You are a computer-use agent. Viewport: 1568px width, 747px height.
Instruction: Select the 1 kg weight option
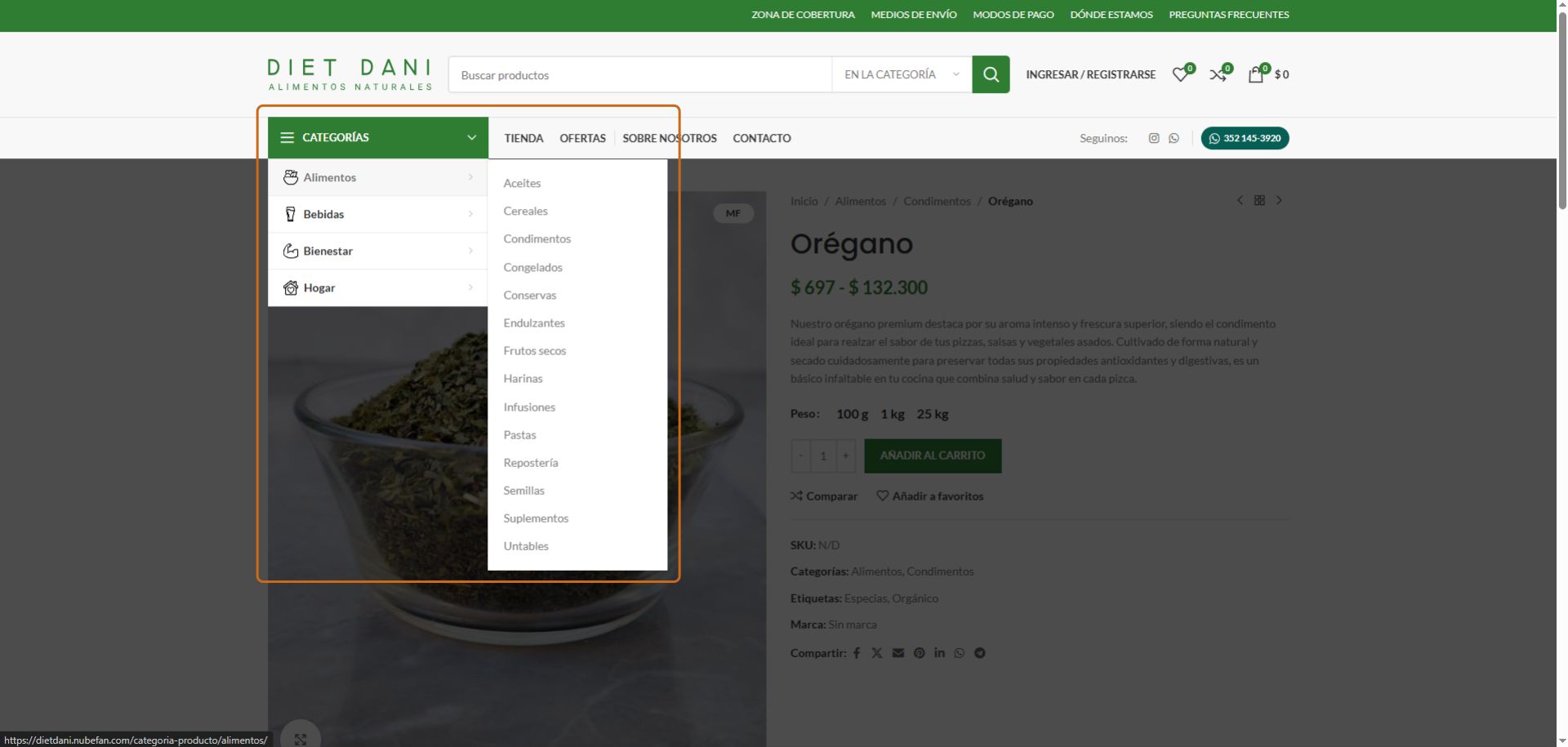click(x=892, y=414)
